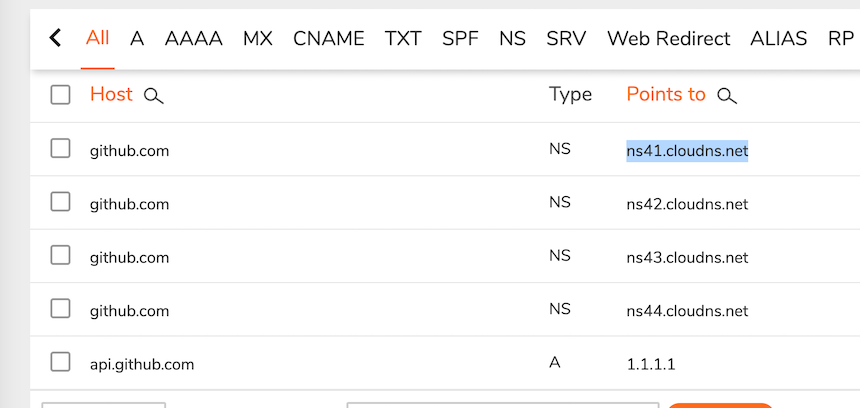The image size is (860, 408).
Task: Open search on the Host column
Action: (154, 97)
